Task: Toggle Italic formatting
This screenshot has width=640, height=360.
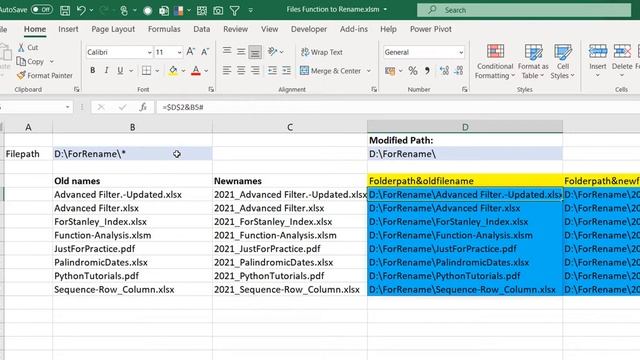Action: [x=106, y=70]
